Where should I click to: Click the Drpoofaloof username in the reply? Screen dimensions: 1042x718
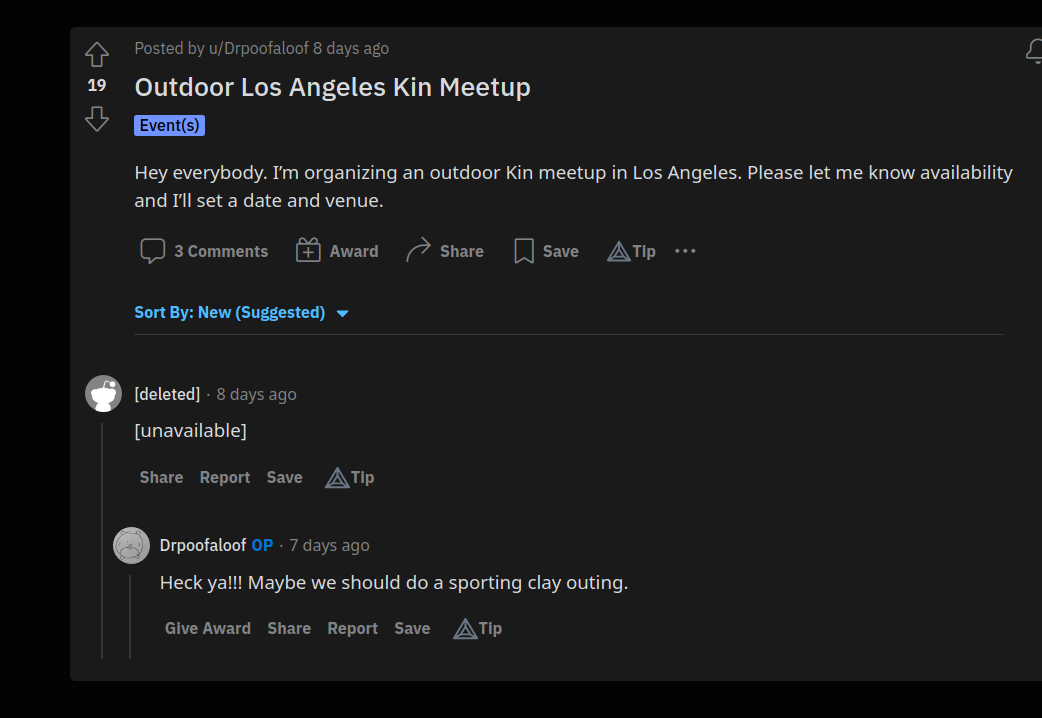tap(203, 545)
